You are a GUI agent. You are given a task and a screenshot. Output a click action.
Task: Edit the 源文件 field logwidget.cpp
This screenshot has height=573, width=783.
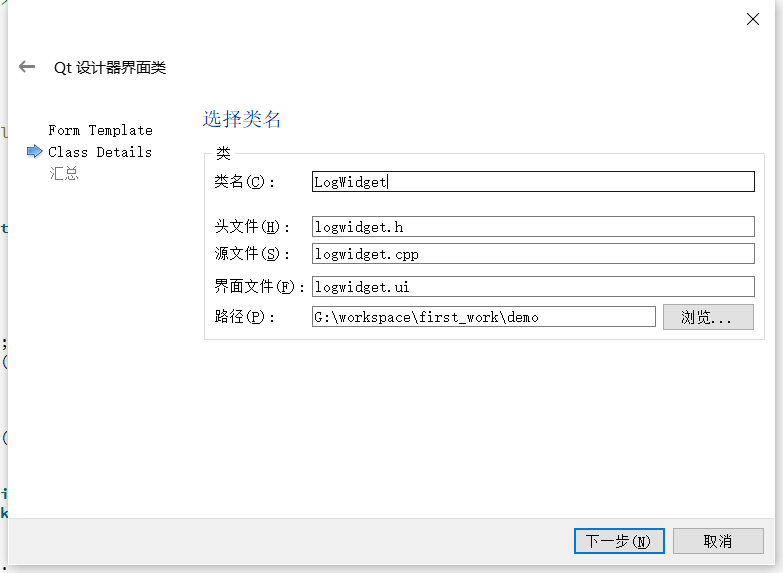(x=533, y=254)
